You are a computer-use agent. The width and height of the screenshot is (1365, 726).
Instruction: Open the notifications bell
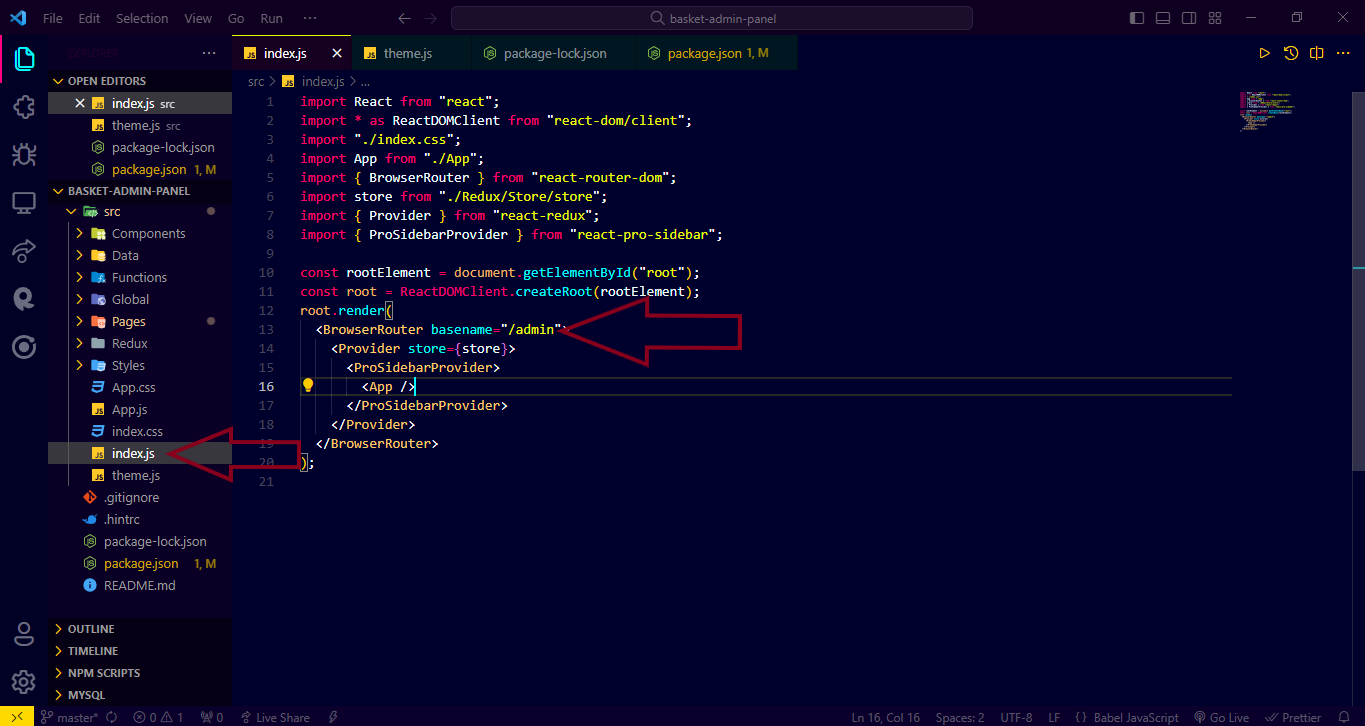pos(1342,717)
